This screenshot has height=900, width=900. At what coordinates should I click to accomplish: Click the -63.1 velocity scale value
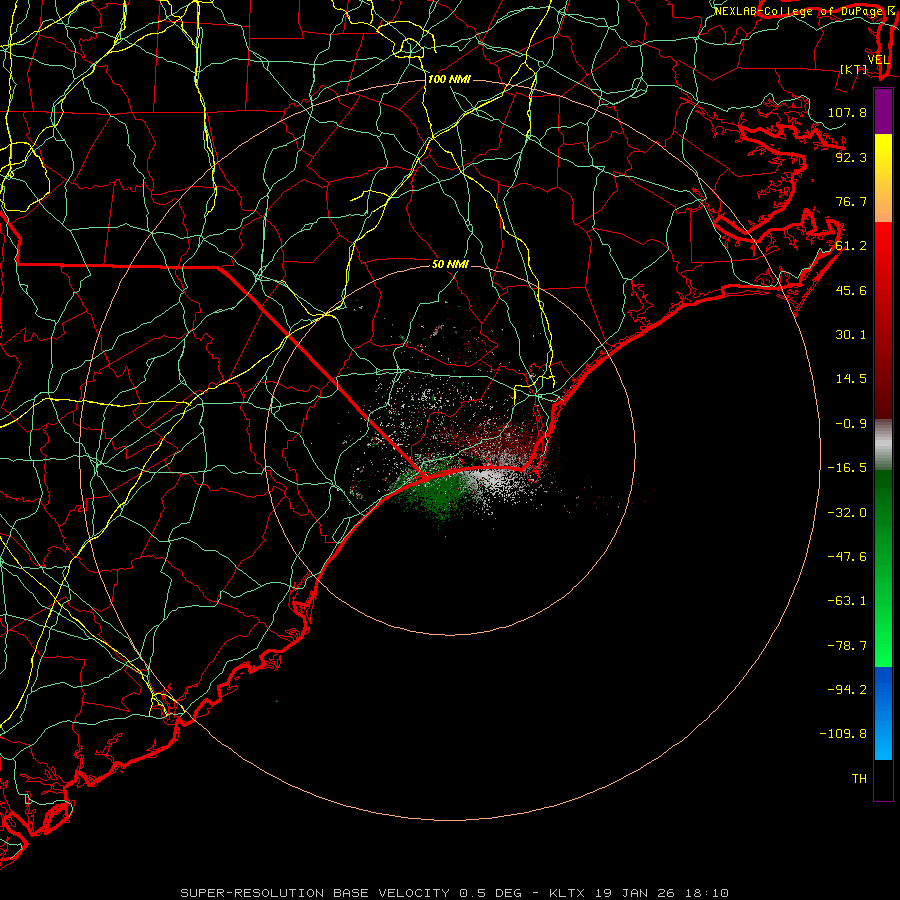pyautogui.click(x=847, y=601)
